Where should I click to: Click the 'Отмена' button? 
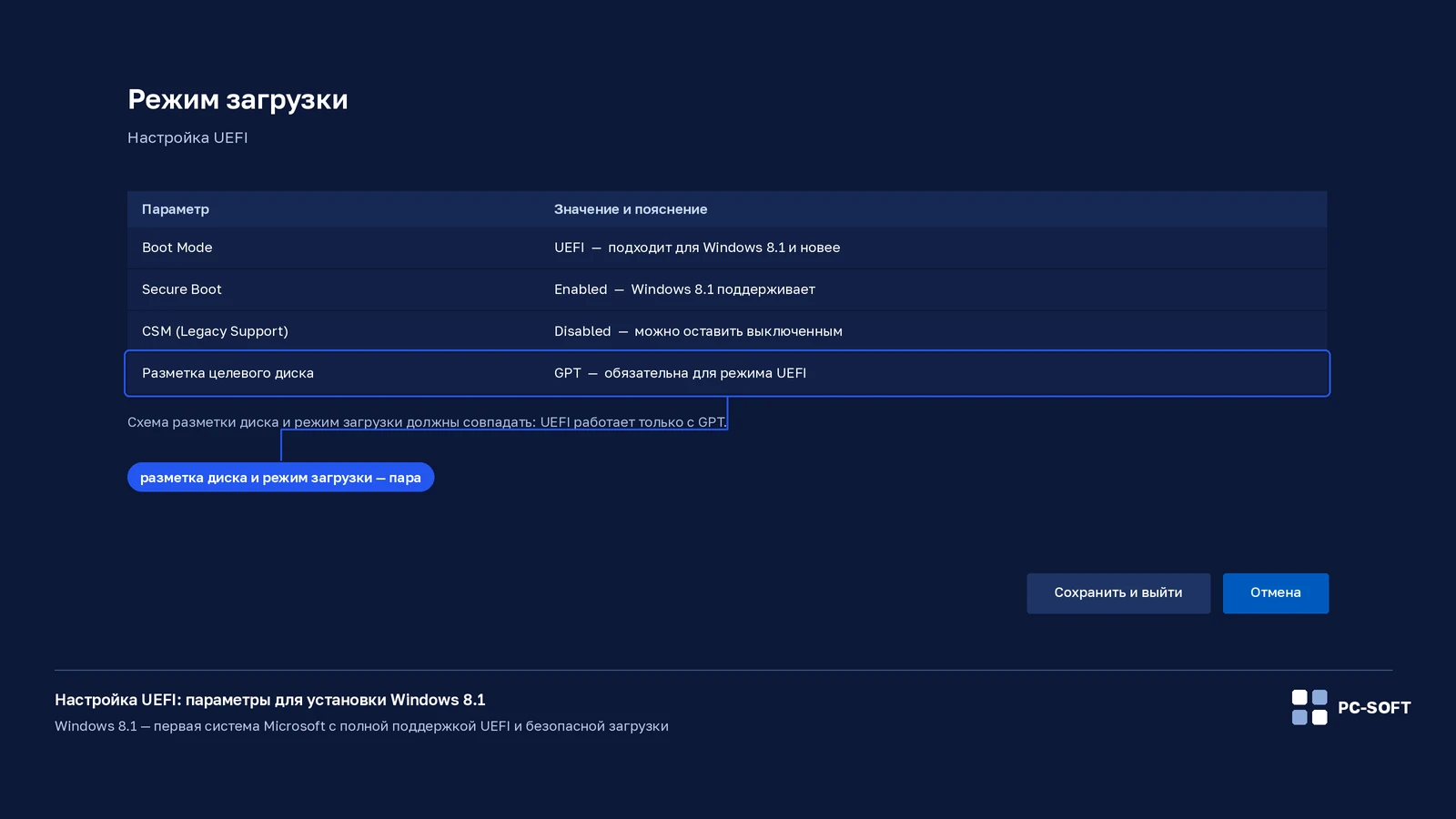1276,593
